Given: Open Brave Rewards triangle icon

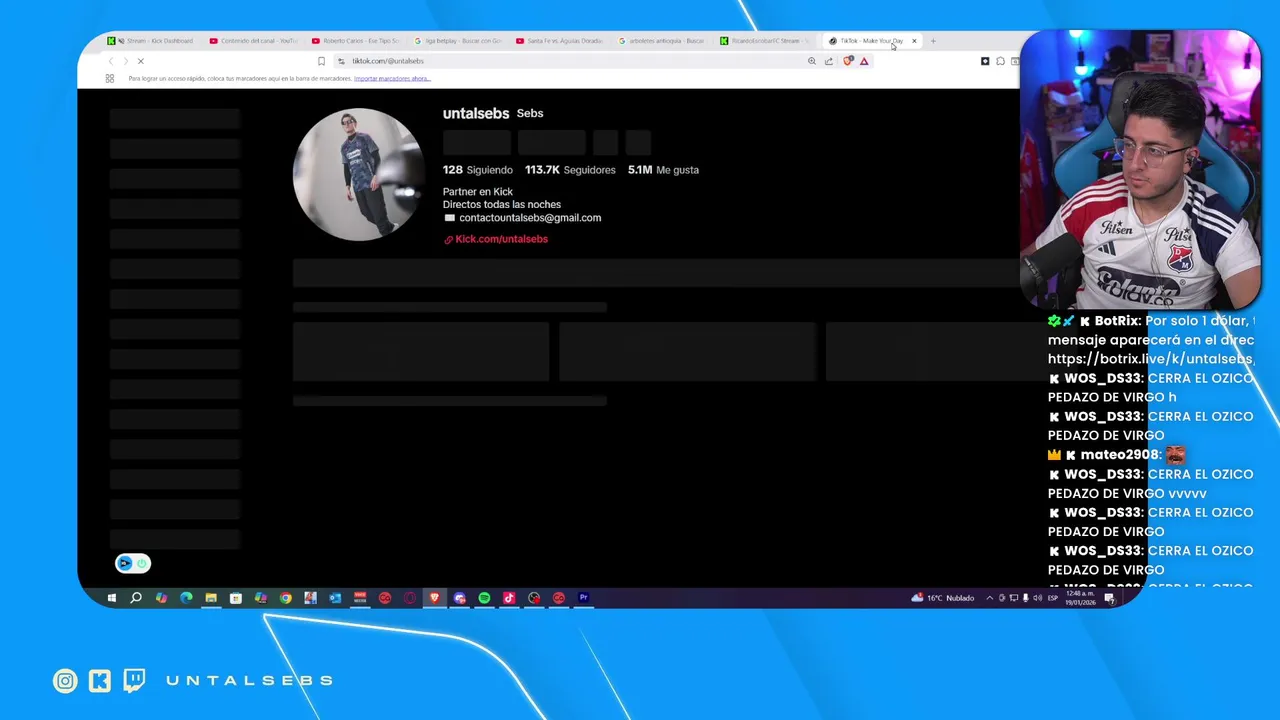Looking at the screenshot, I should pyautogui.click(x=864, y=61).
